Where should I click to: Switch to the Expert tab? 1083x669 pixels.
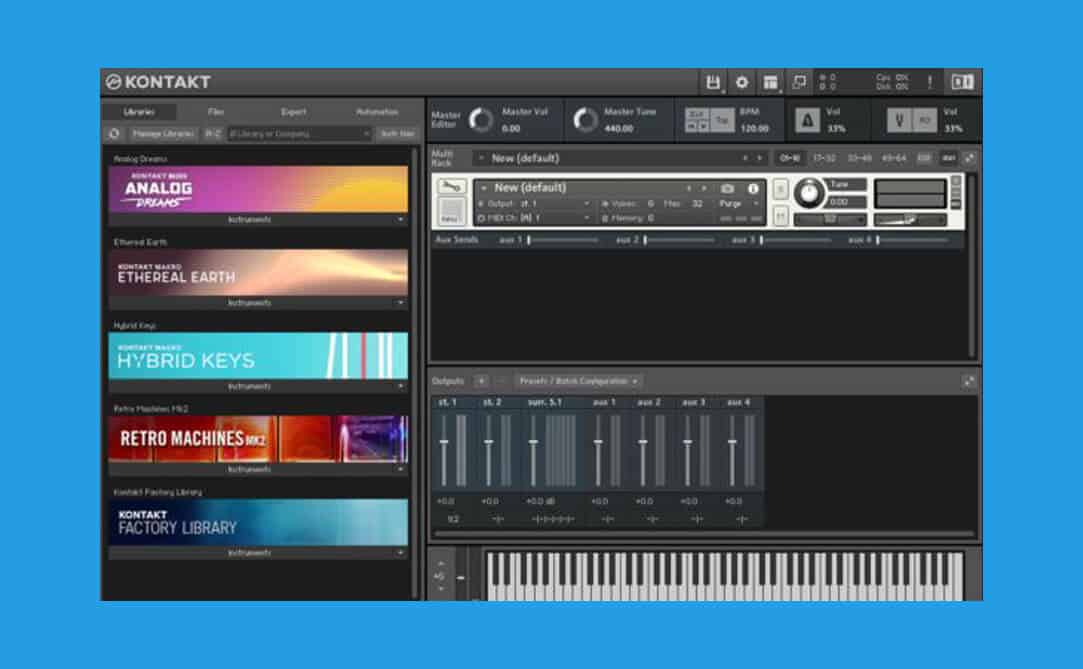(294, 112)
